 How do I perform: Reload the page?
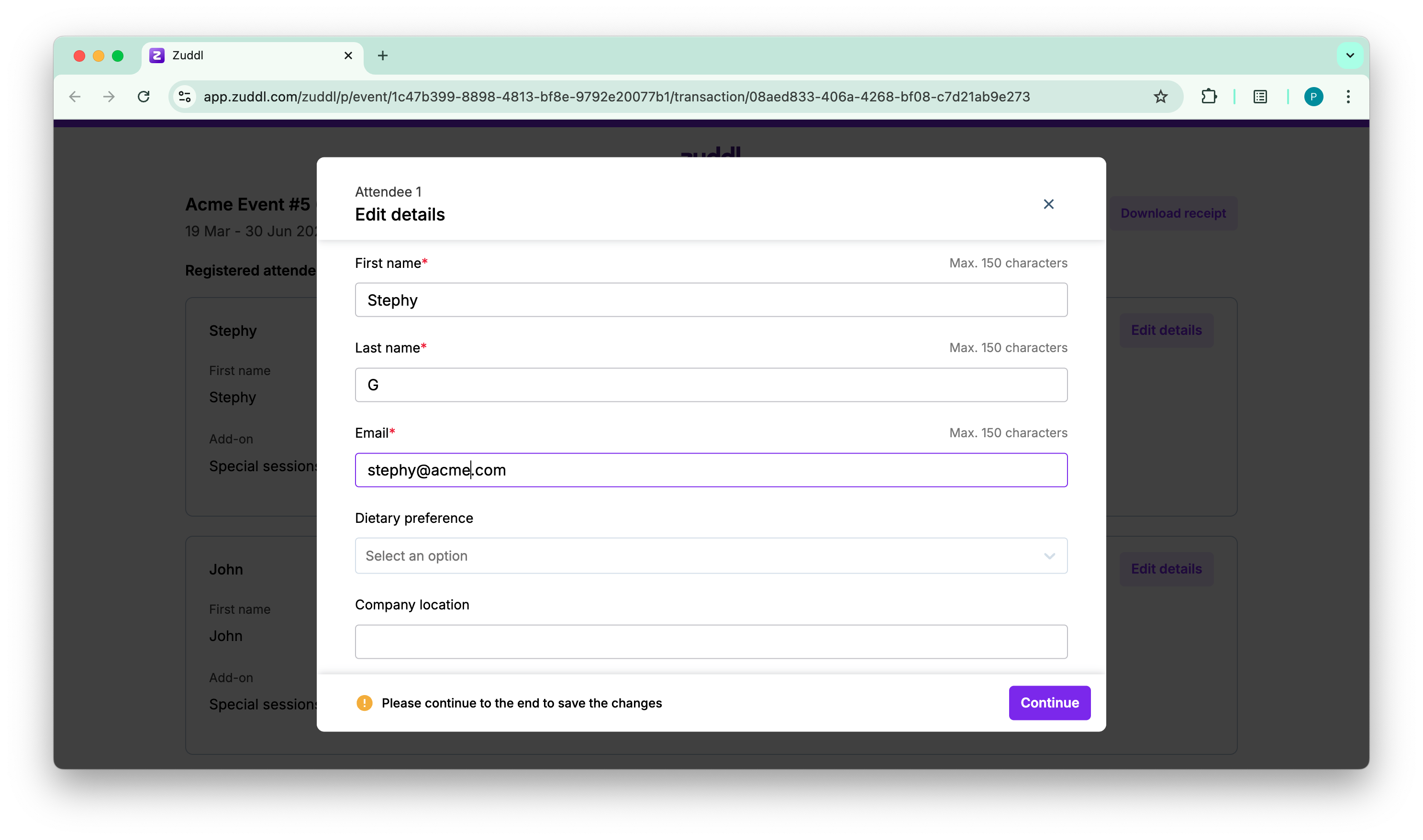click(x=144, y=97)
